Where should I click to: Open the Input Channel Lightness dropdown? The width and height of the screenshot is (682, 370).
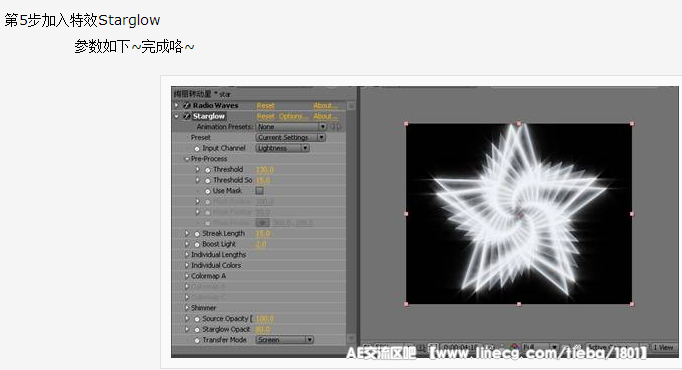point(282,148)
